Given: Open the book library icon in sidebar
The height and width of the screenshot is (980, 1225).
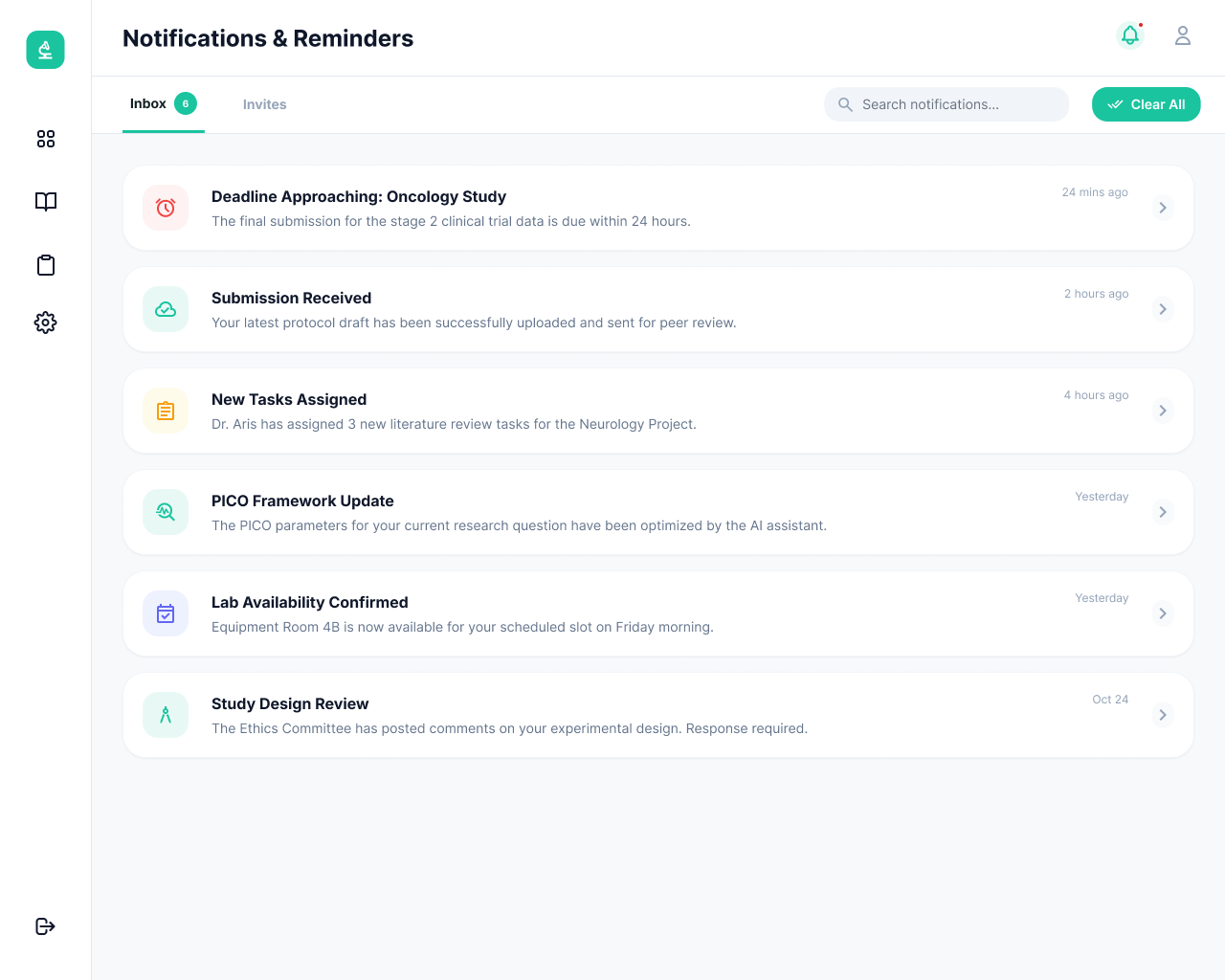Looking at the screenshot, I should 45,202.
